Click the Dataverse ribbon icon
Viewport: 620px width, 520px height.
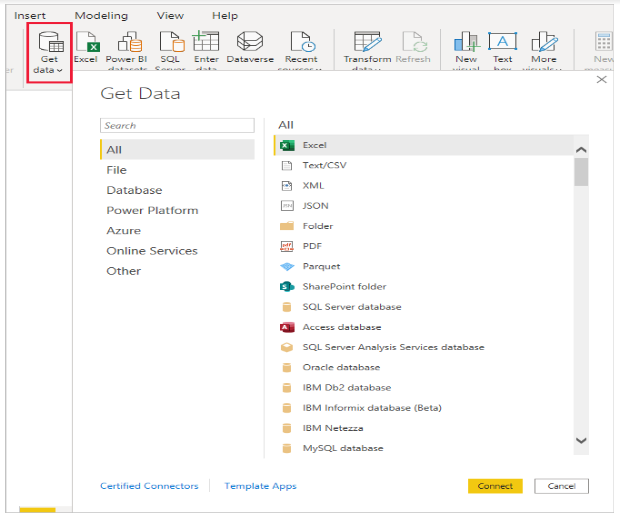[250, 42]
